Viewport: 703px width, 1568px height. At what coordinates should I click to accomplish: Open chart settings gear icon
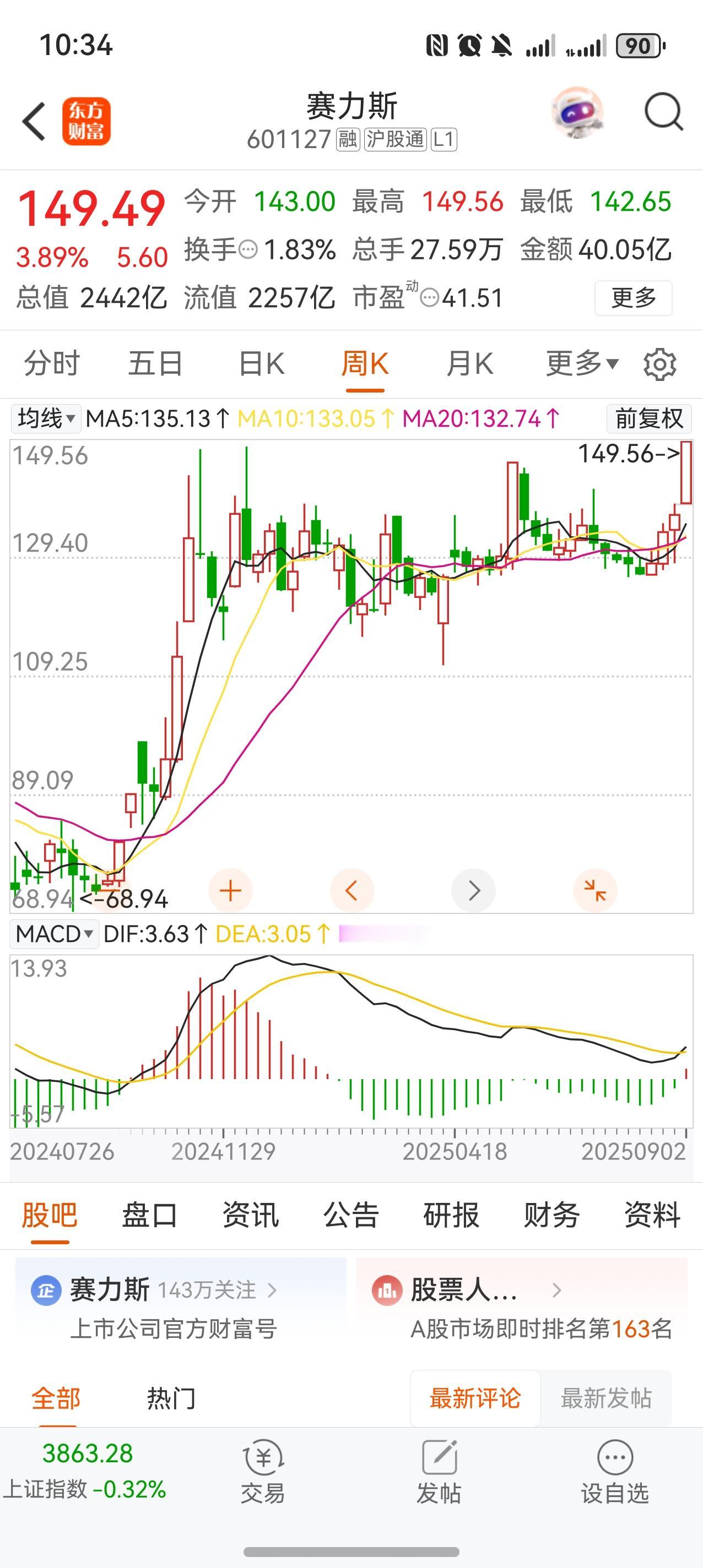[x=659, y=364]
